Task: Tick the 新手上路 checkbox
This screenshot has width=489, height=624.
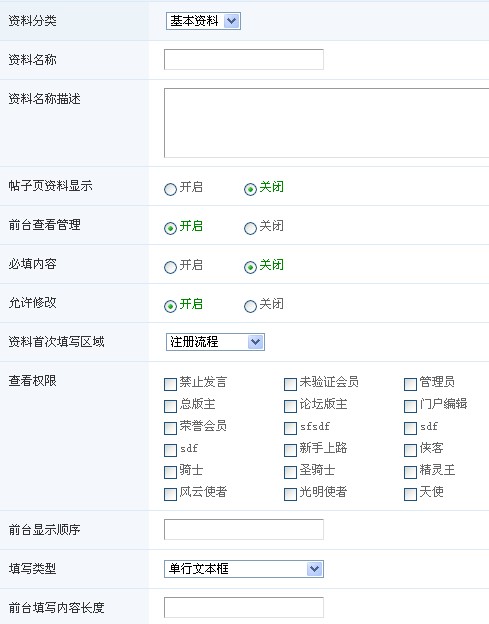Action: (x=290, y=450)
